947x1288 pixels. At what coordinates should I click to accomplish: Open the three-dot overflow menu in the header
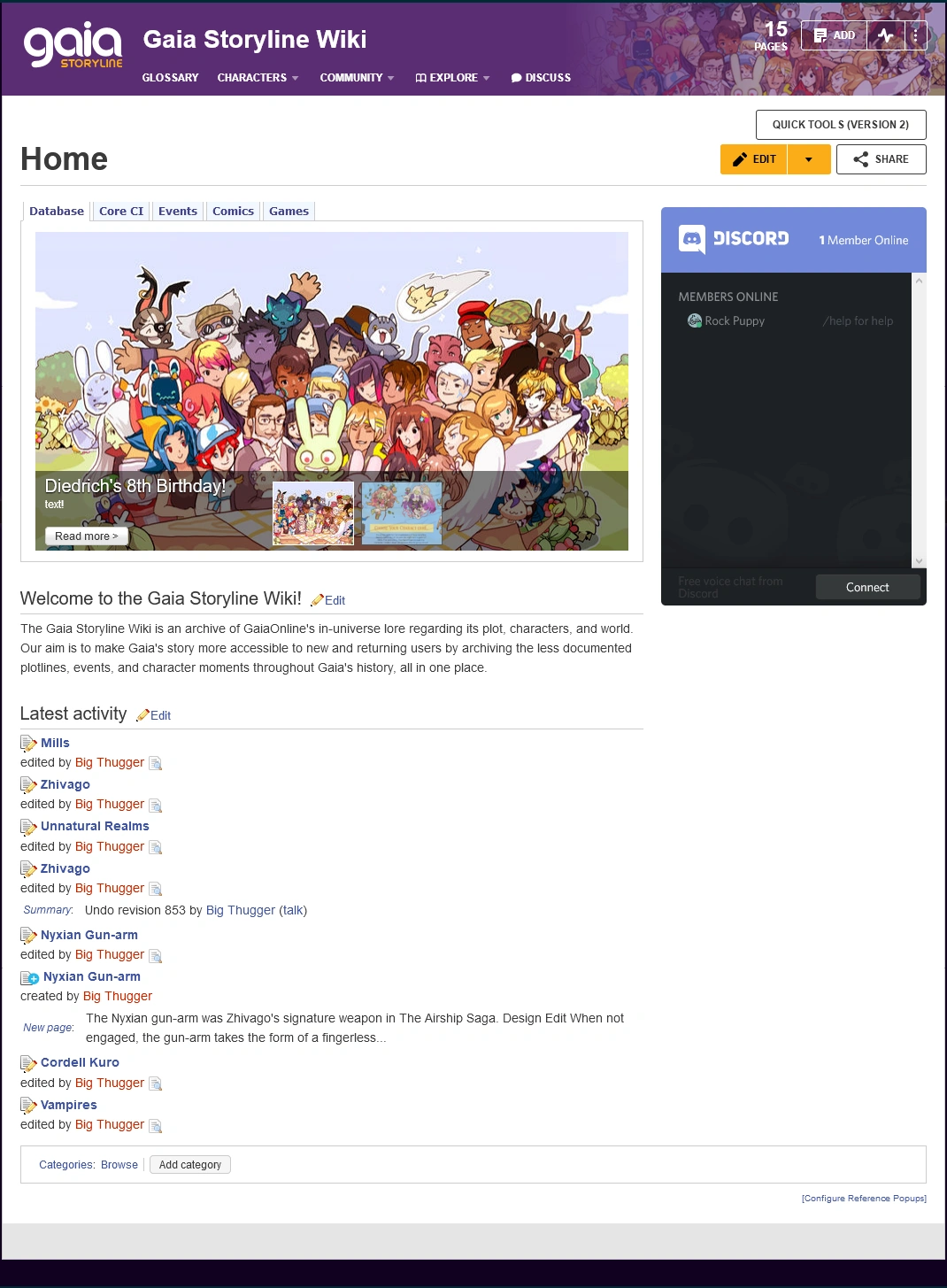(914, 35)
